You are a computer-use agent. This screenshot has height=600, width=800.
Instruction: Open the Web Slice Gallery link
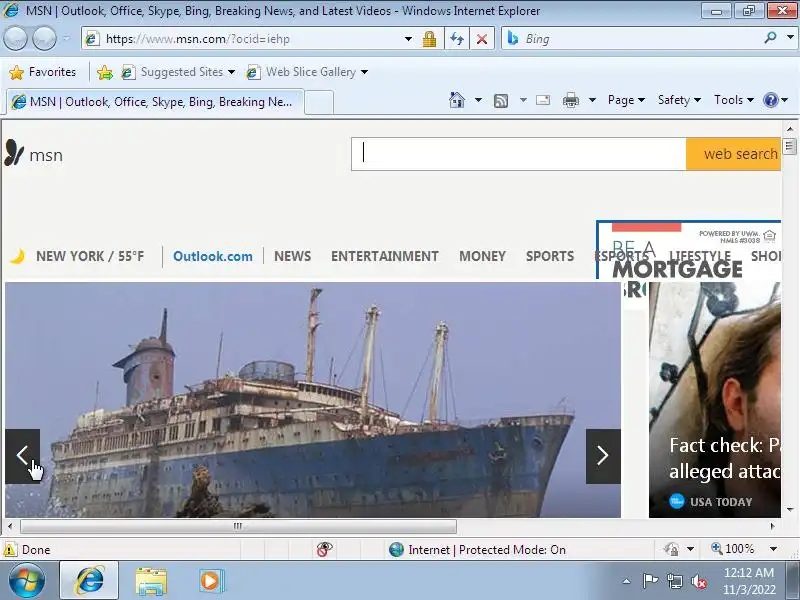tap(307, 72)
